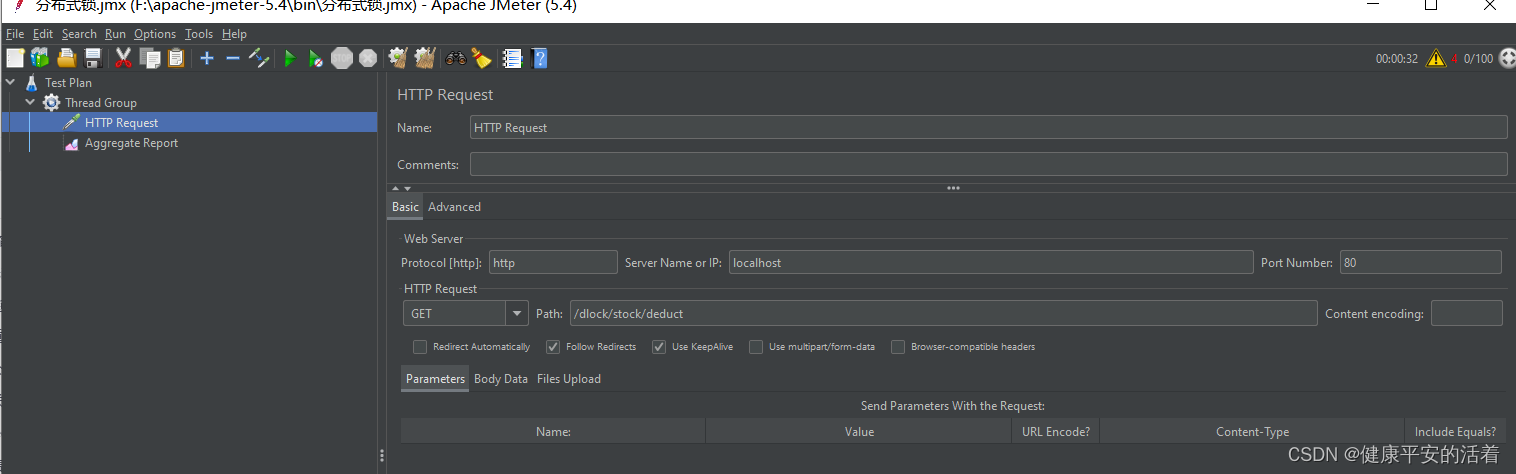The height and width of the screenshot is (474, 1516).
Task: Click the Clear All double-broom icon
Action: 425,58
